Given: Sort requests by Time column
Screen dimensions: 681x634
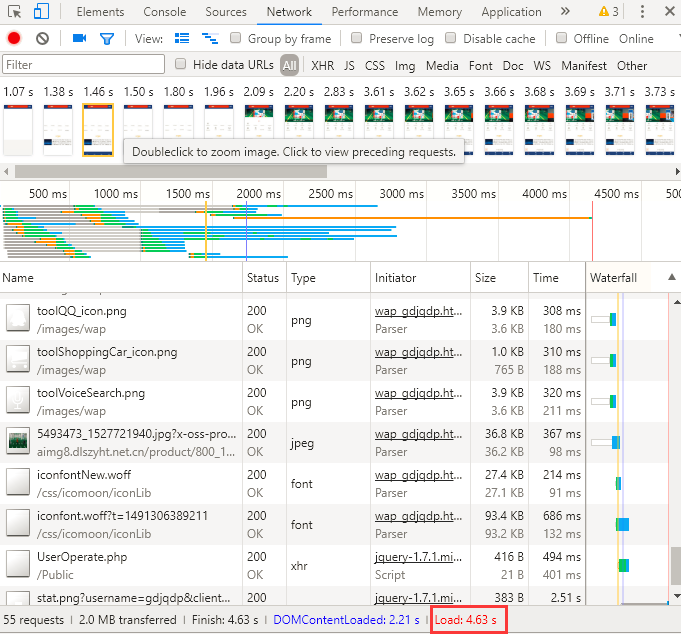Looking at the screenshot, I should (557, 277).
